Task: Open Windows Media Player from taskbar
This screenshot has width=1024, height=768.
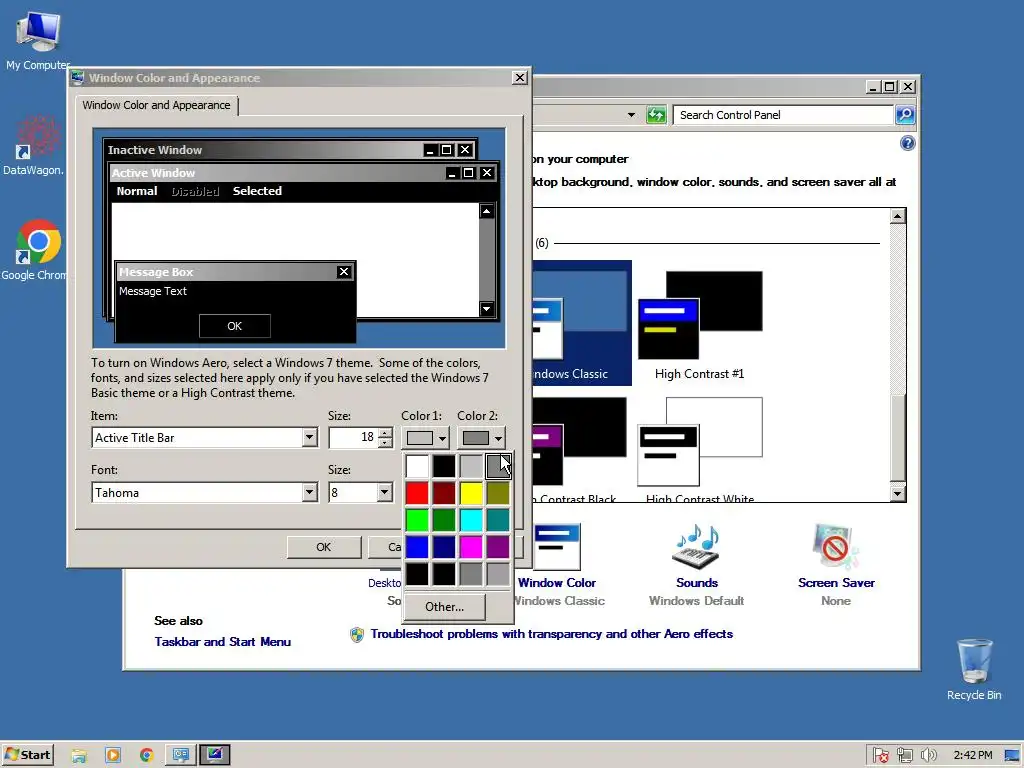Action: point(113,756)
